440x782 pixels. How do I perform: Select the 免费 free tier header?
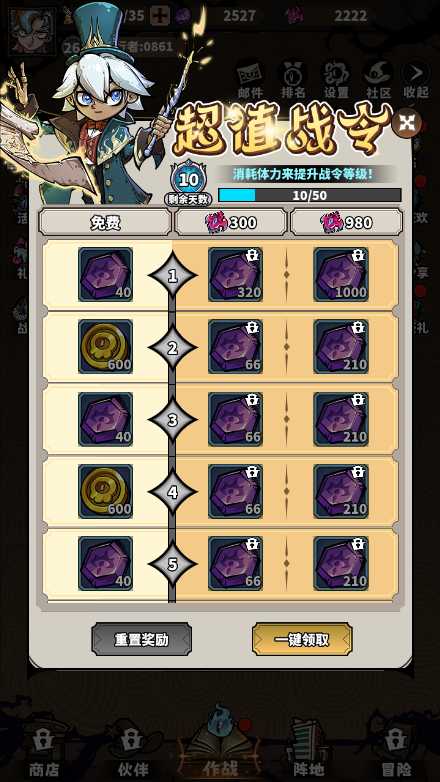coord(105,222)
